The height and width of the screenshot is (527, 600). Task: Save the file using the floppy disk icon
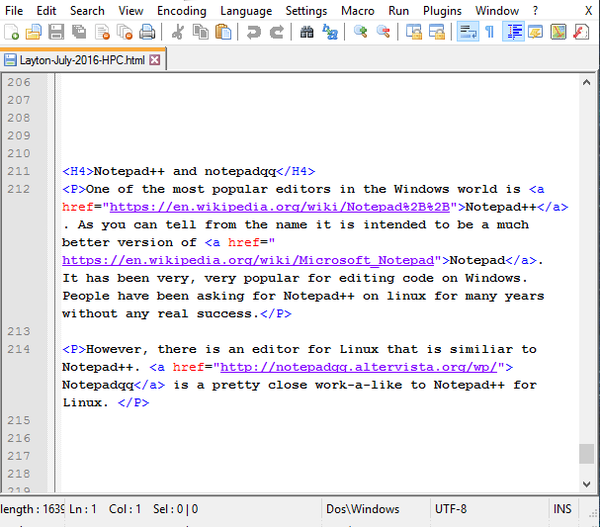pos(56,32)
